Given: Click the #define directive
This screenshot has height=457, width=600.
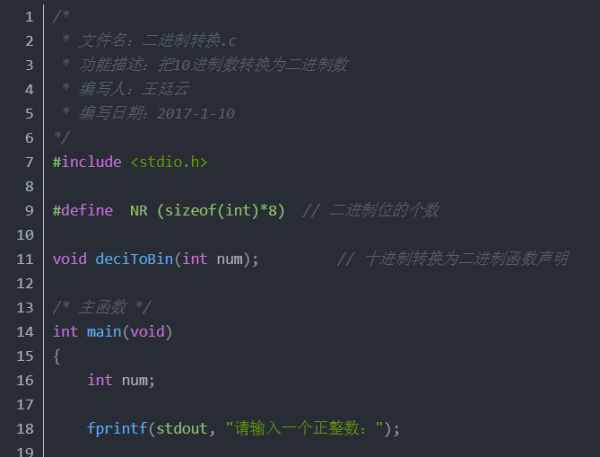Looking at the screenshot, I should [83, 211].
